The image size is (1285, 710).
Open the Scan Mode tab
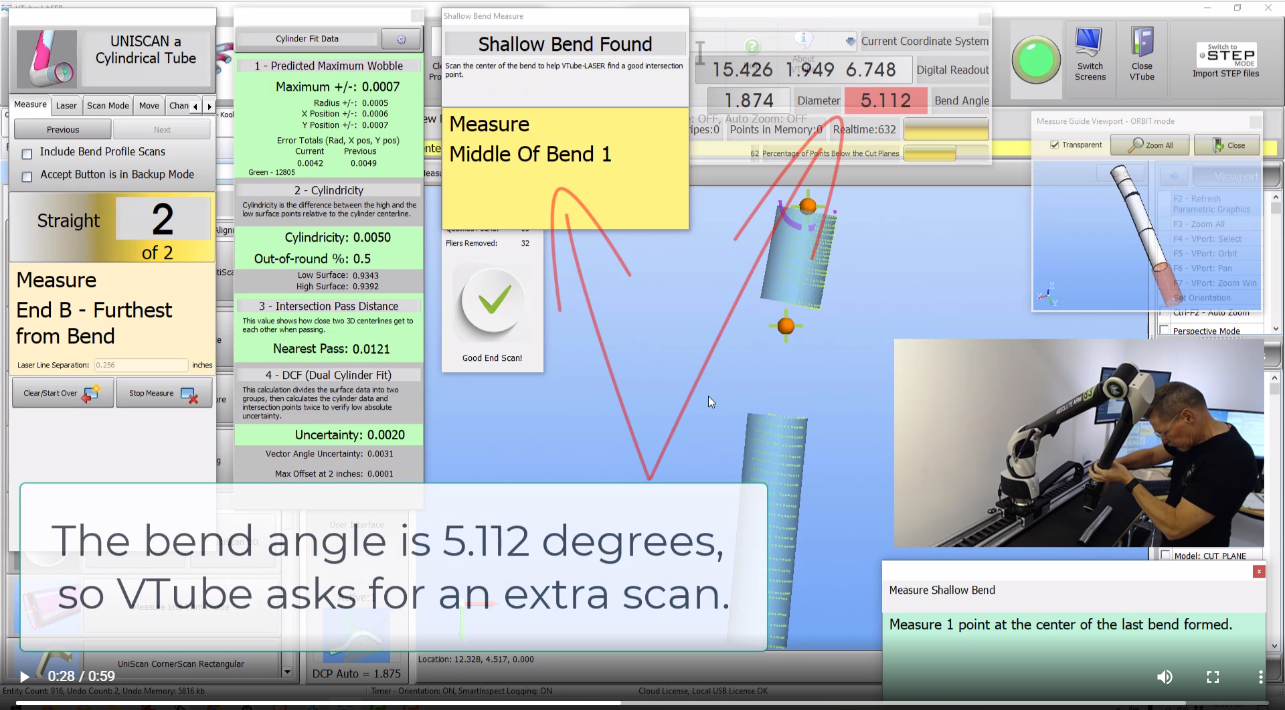coord(107,105)
